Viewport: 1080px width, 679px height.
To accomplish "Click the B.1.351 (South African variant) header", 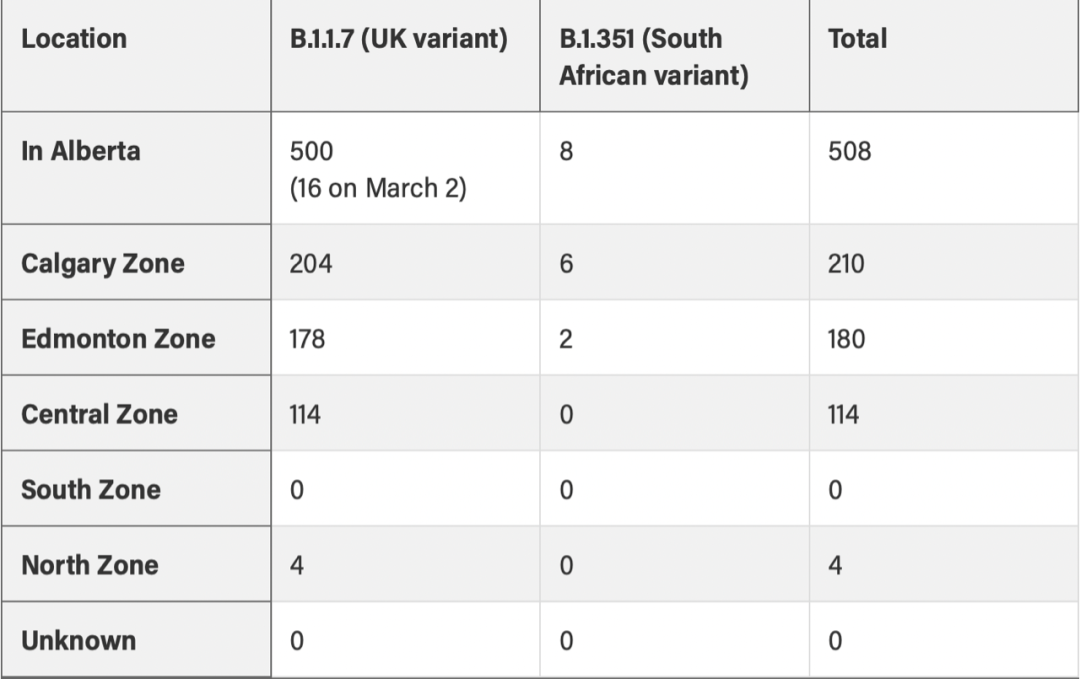I will point(654,57).
